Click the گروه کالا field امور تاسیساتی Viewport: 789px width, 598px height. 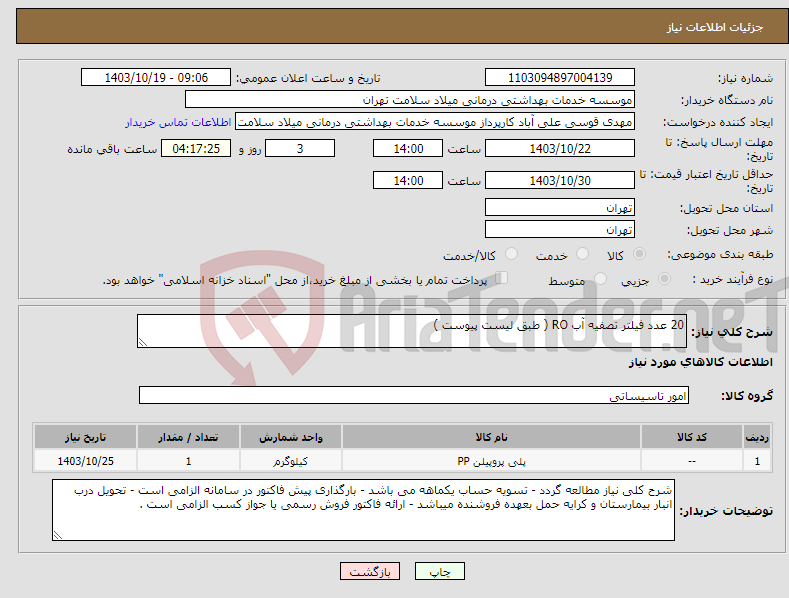coord(414,396)
